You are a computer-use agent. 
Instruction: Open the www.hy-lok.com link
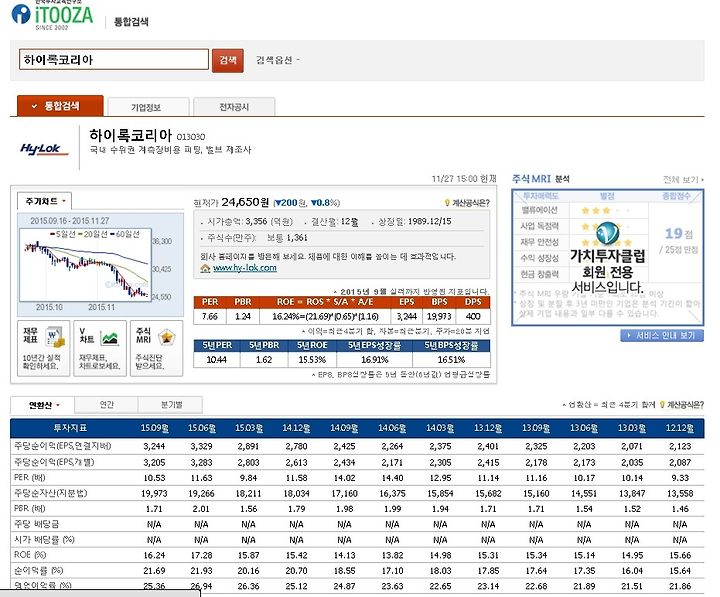coord(245,268)
